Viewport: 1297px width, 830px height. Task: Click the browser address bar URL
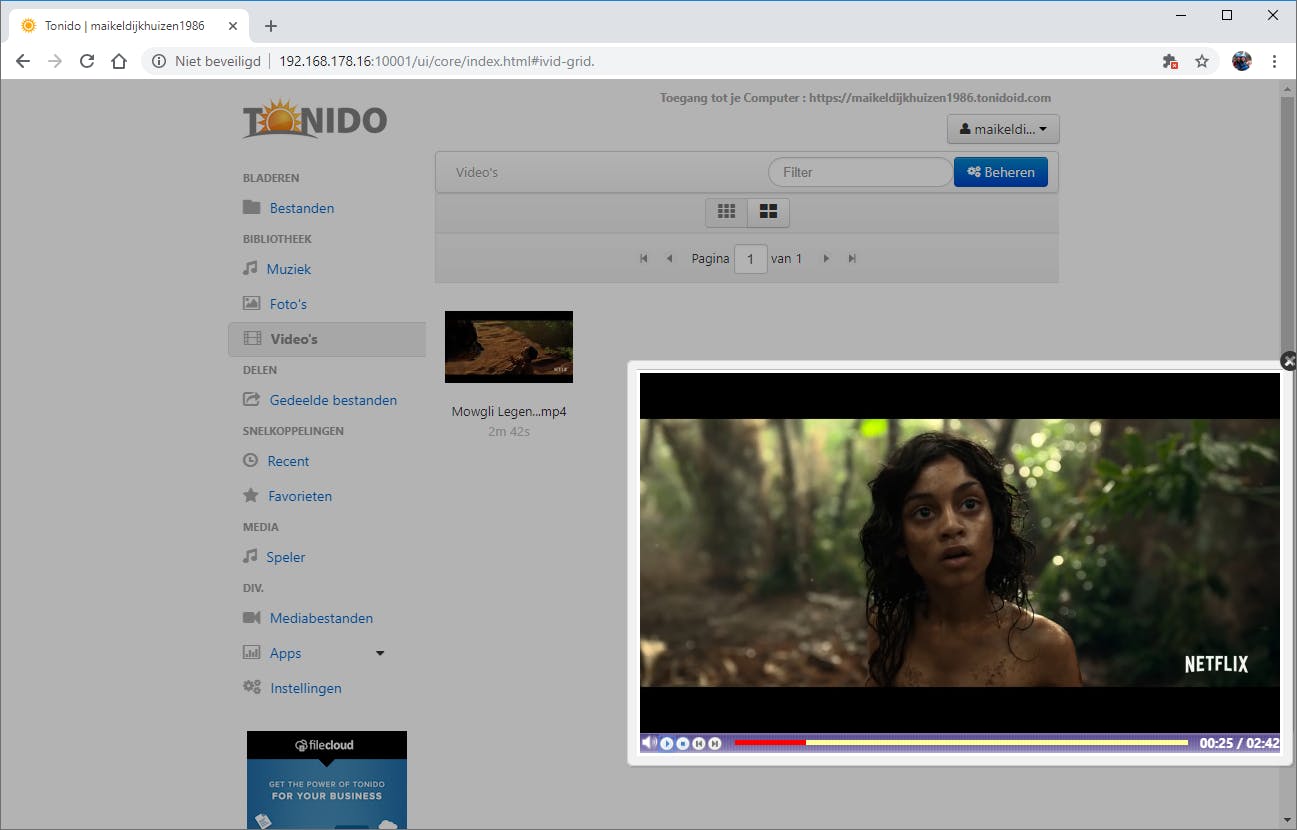[x=437, y=61]
